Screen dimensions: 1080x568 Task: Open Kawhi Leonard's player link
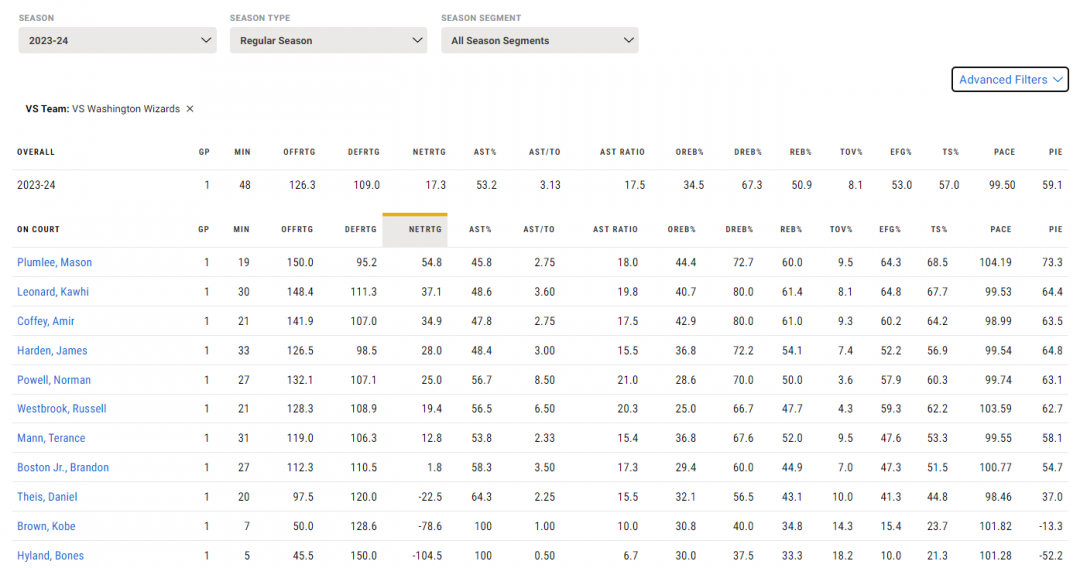click(x=53, y=292)
